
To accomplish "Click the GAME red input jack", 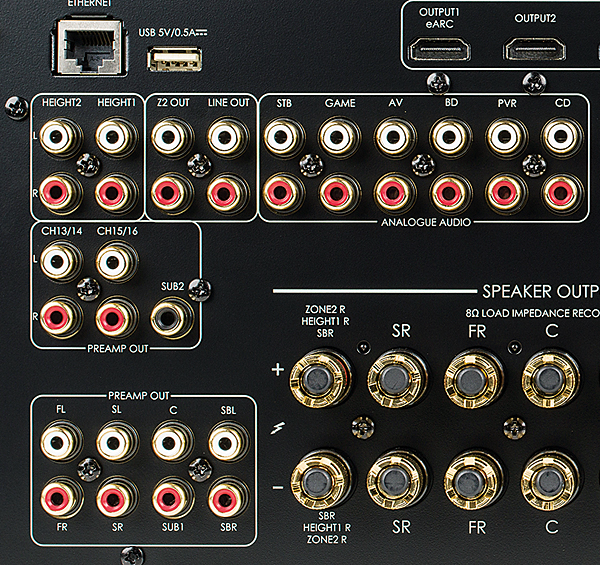I will coord(339,192).
